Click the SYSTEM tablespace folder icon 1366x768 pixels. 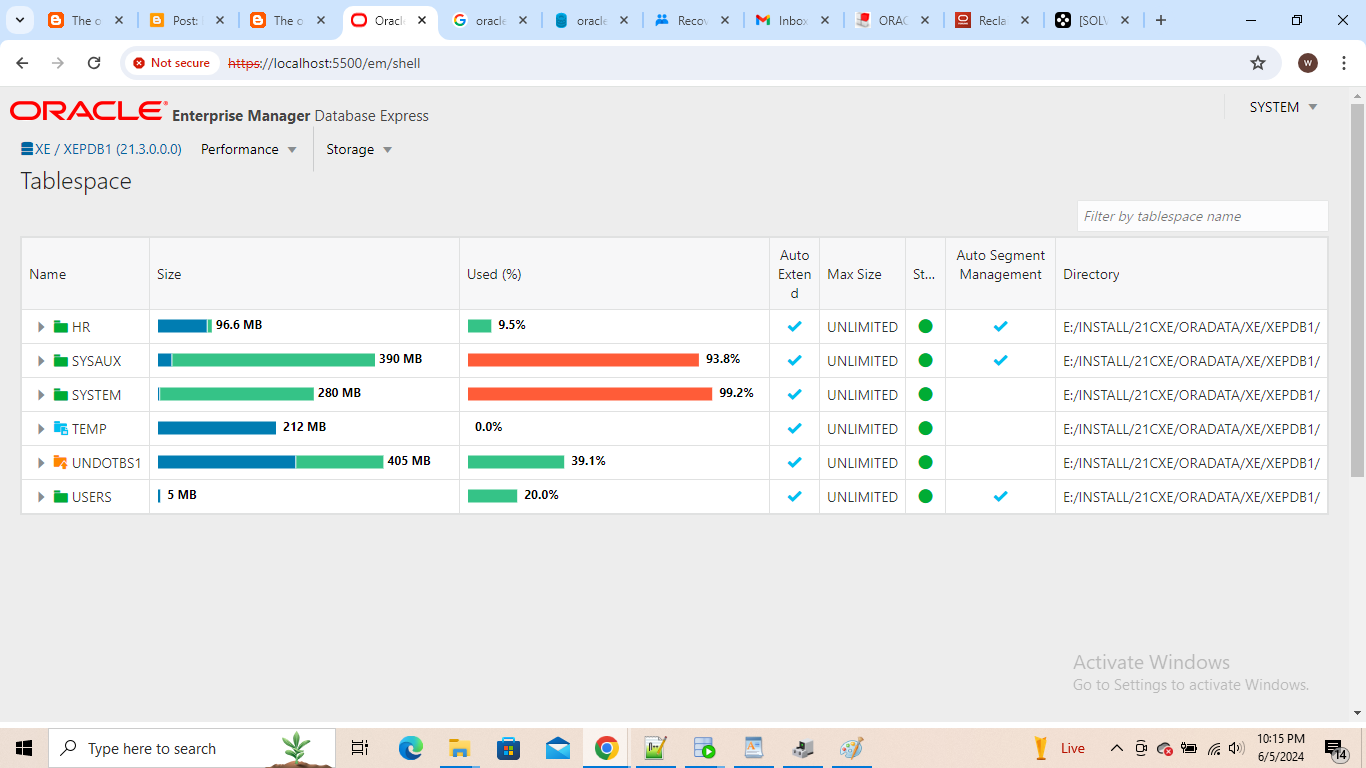[61, 395]
